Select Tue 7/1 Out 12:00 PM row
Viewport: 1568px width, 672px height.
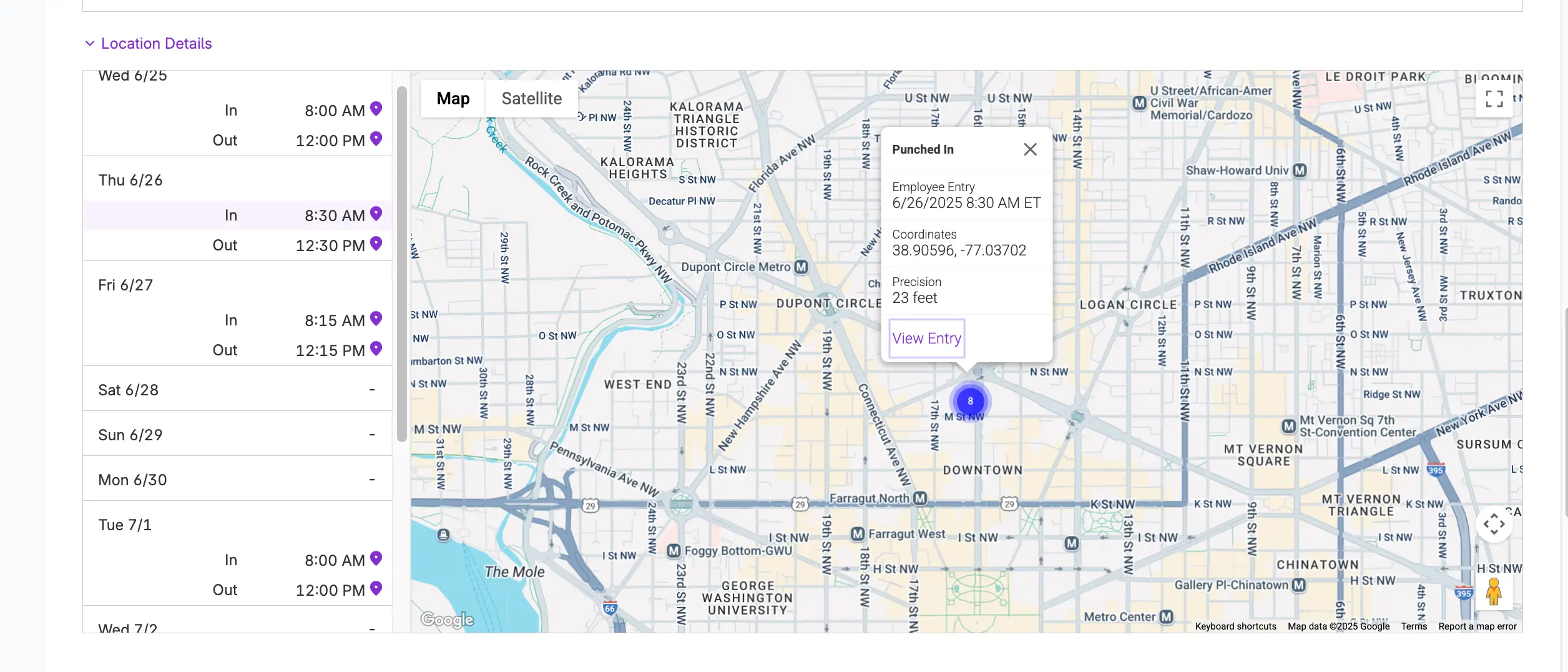point(238,590)
